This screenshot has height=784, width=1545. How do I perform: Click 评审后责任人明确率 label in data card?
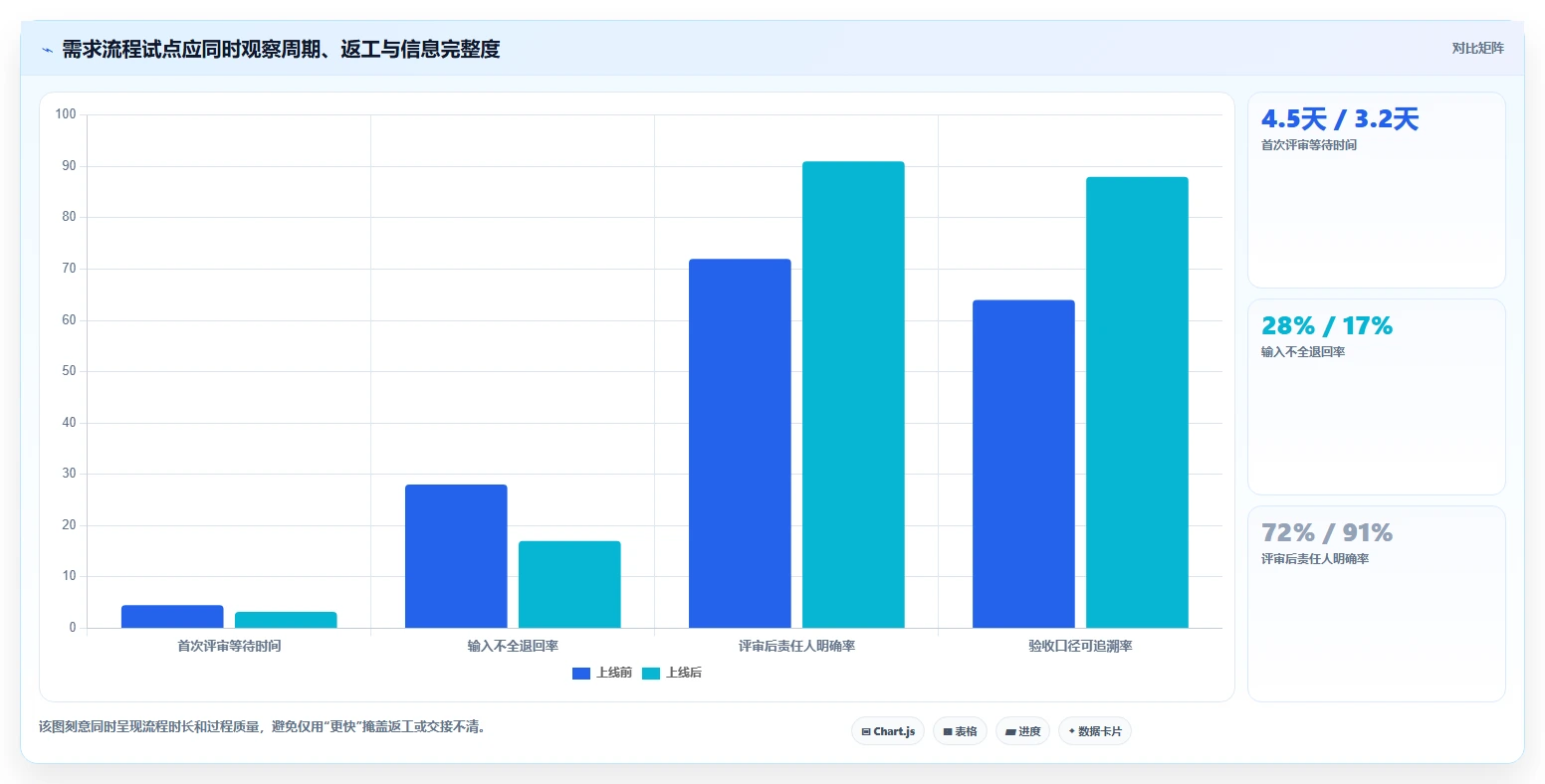tap(1315, 559)
